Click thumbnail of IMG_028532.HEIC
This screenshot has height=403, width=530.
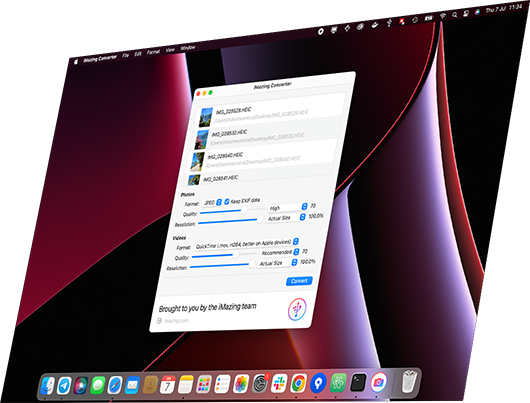click(x=202, y=140)
